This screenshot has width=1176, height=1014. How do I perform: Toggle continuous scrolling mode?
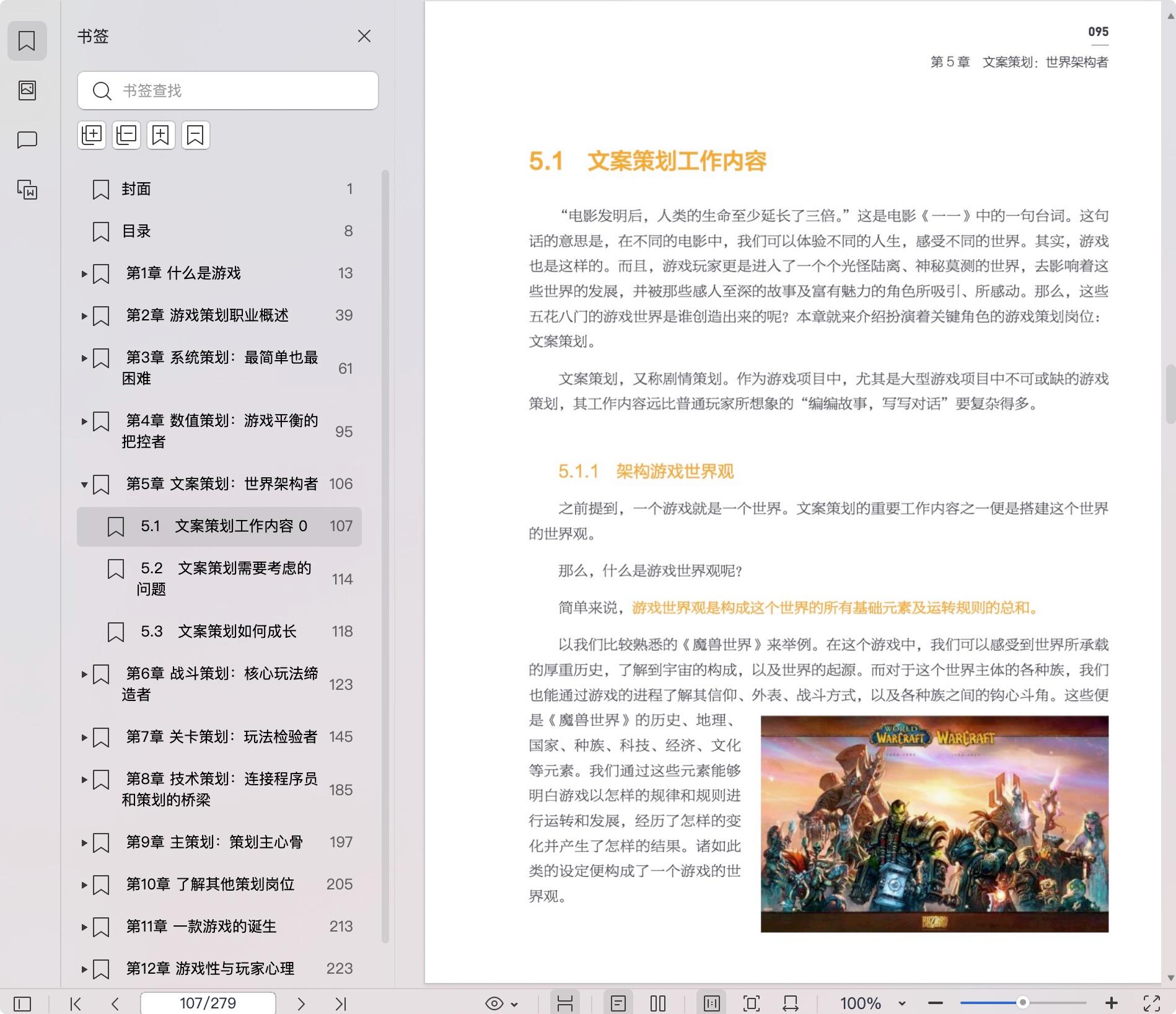(x=564, y=1003)
